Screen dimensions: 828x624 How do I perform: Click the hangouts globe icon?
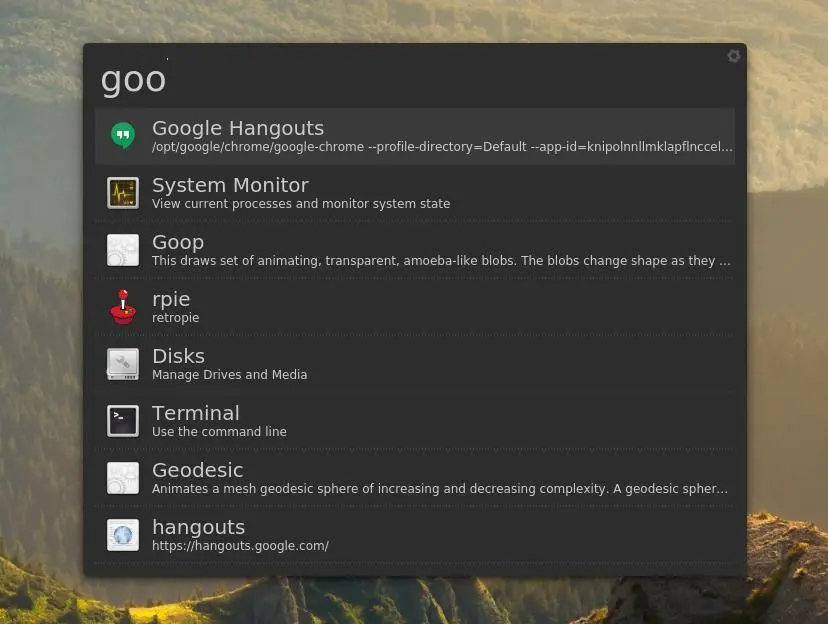tap(123, 535)
